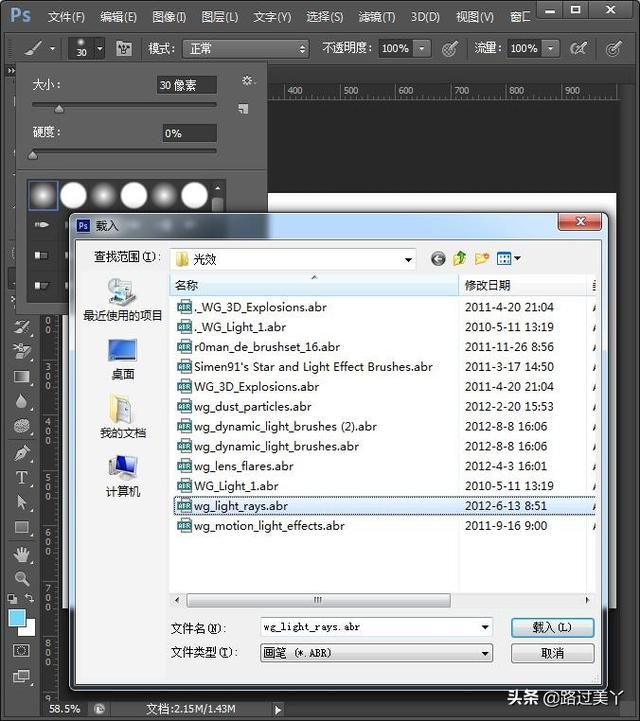The height and width of the screenshot is (721, 640).
Task: Select the Path Selection arrow tool
Action: (x=22, y=502)
